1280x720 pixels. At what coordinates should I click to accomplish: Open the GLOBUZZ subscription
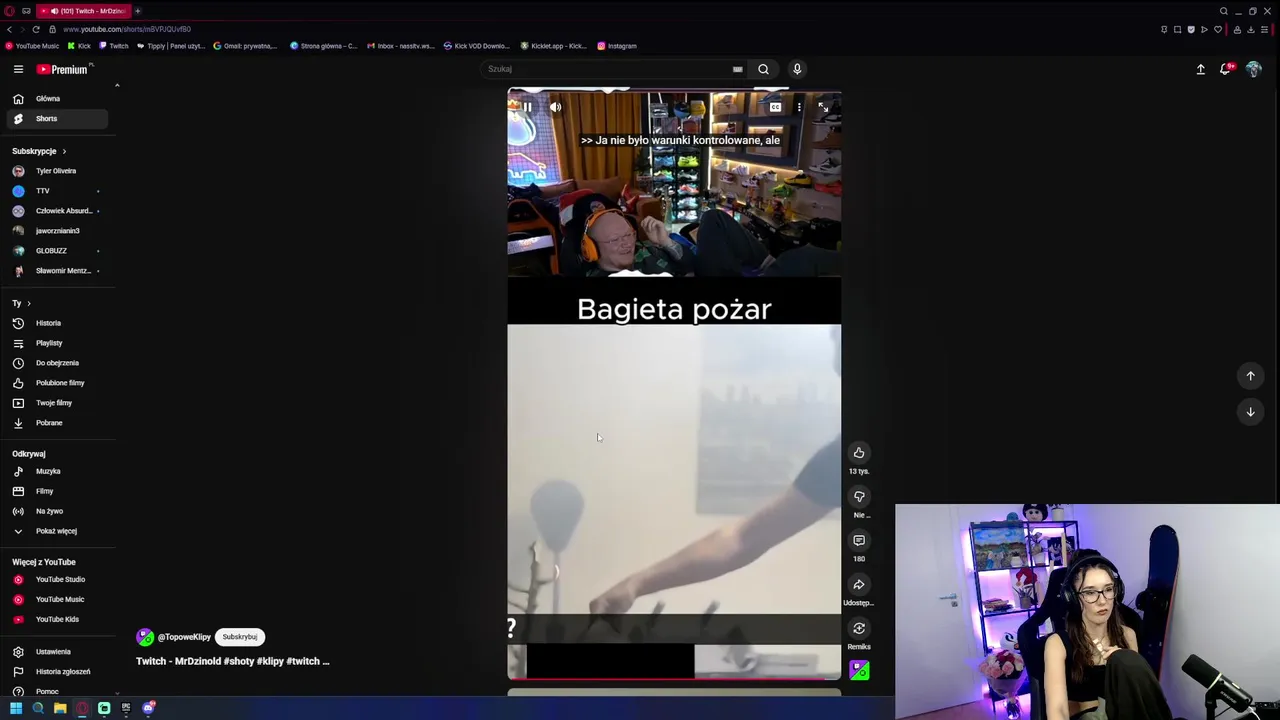[58, 251]
